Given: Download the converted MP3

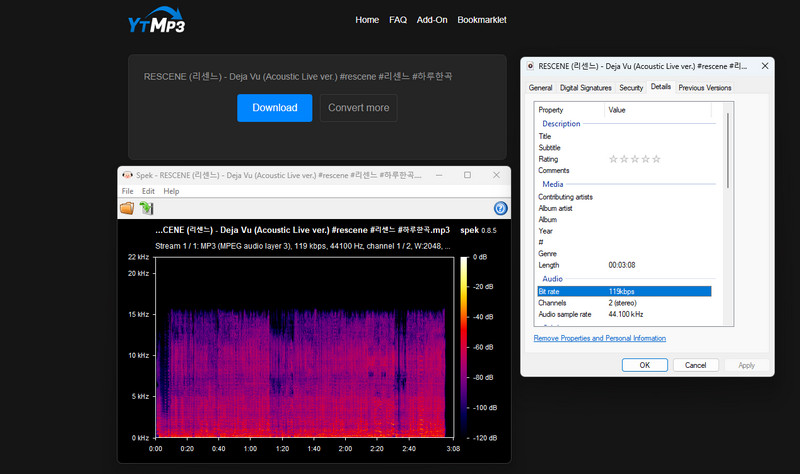Looking at the screenshot, I should pos(274,108).
